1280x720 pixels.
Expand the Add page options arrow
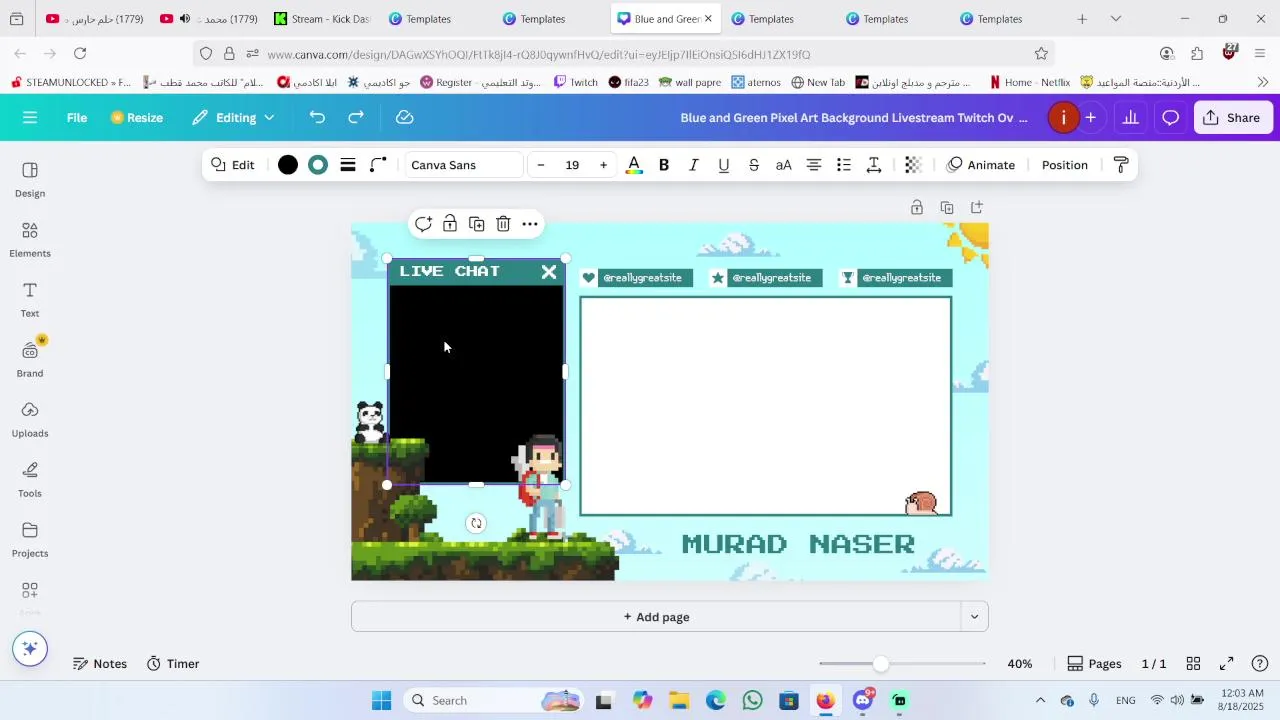coord(974,617)
